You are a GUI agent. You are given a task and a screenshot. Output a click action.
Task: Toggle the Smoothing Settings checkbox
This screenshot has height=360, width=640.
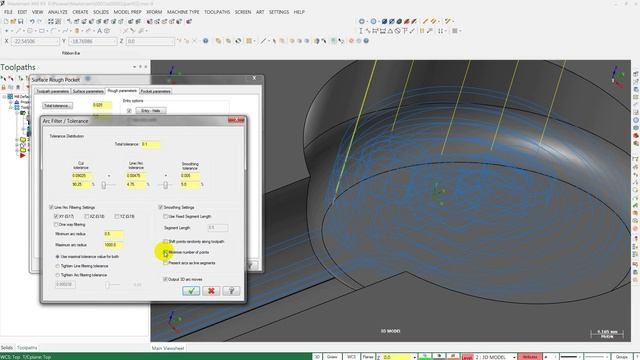pos(160,207)
